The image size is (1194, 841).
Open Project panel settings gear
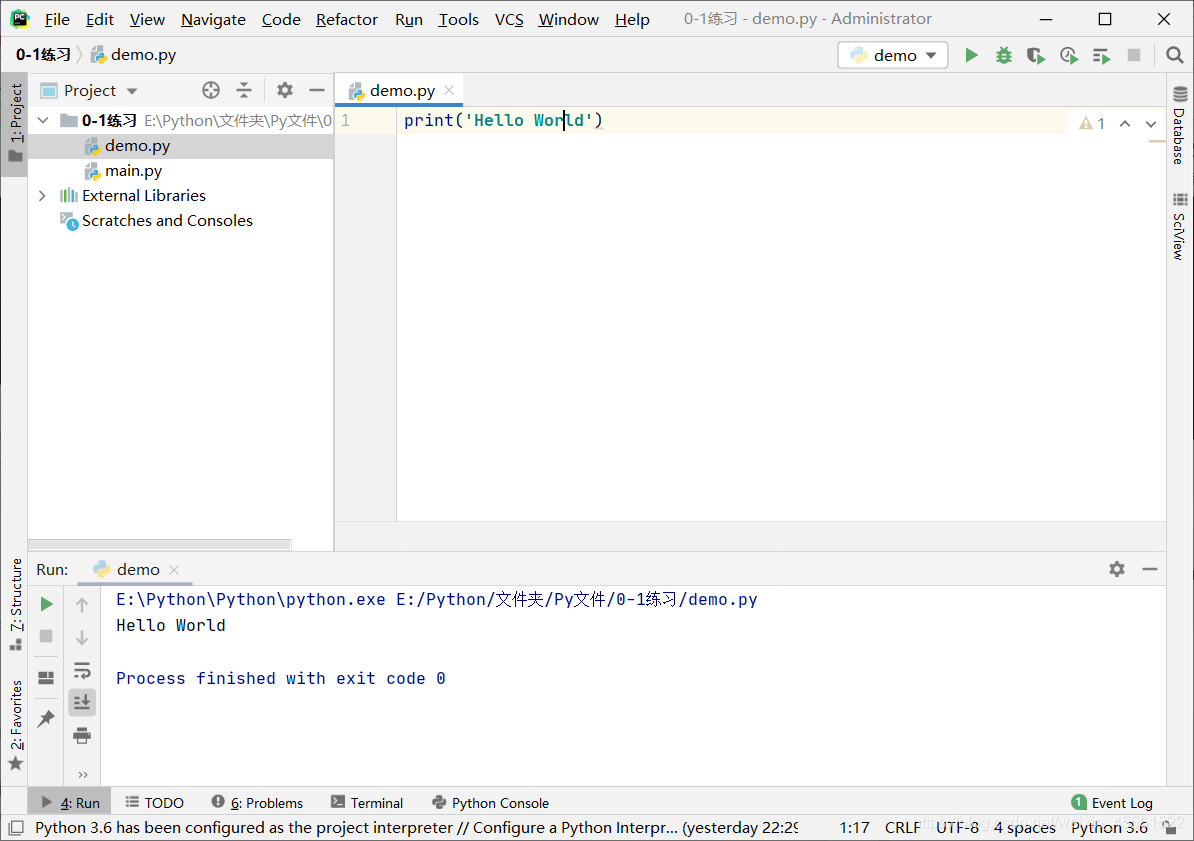click(x=285, y=91)
